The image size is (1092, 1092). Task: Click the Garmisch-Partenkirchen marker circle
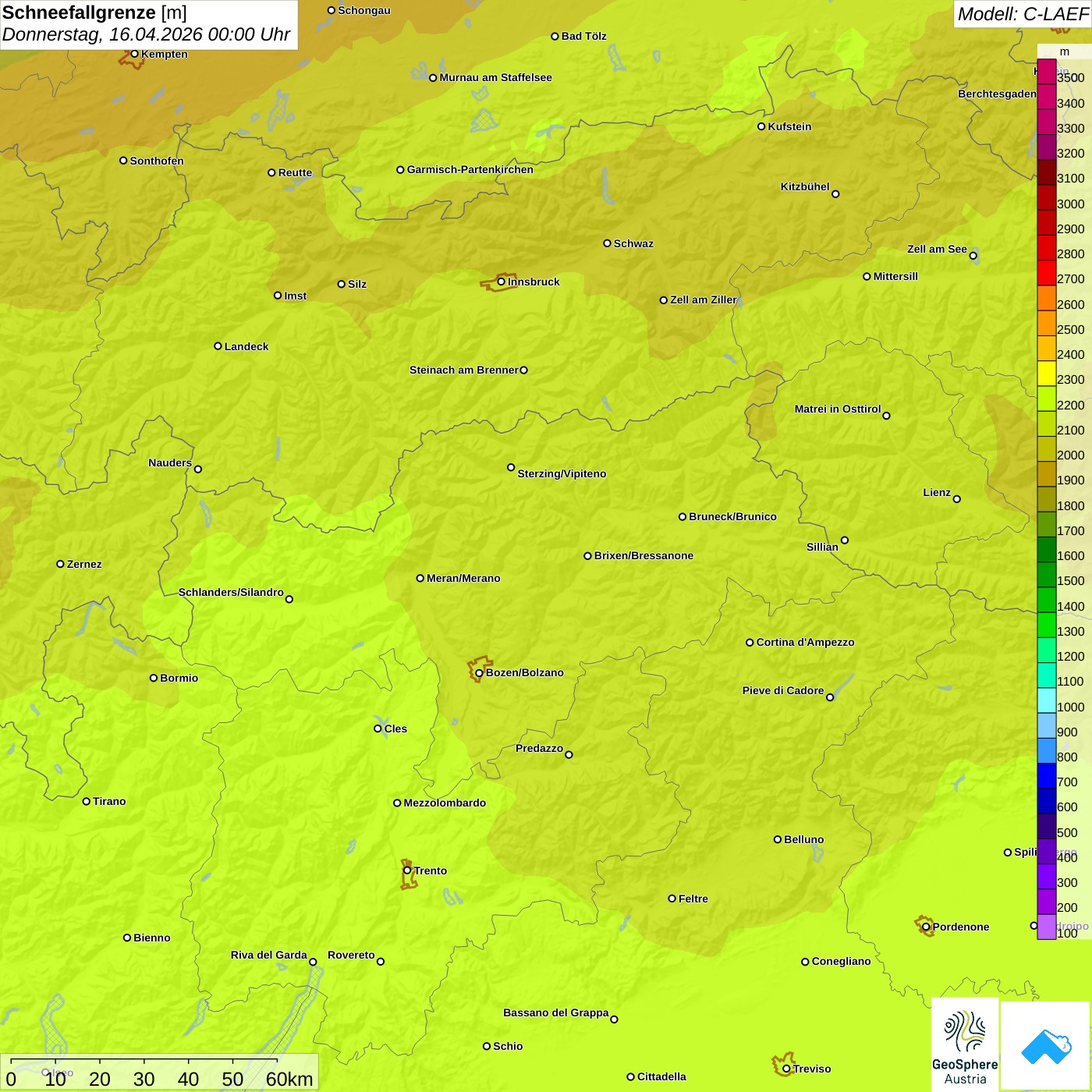click(400, 170)
